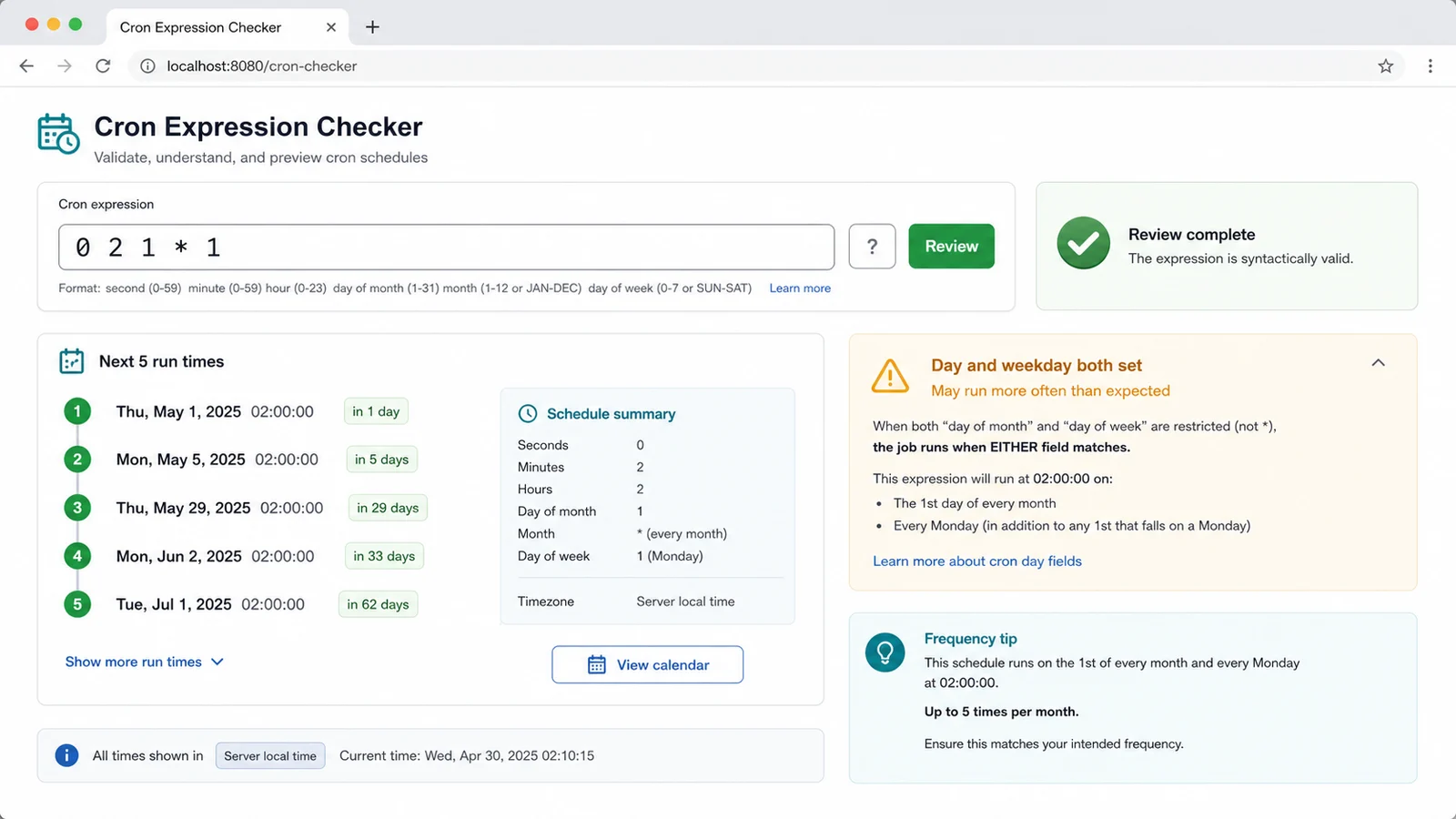The image size is (1456, 819).
Task: Click the Next 5 run times calendar icon
Action: coord(71,361)
